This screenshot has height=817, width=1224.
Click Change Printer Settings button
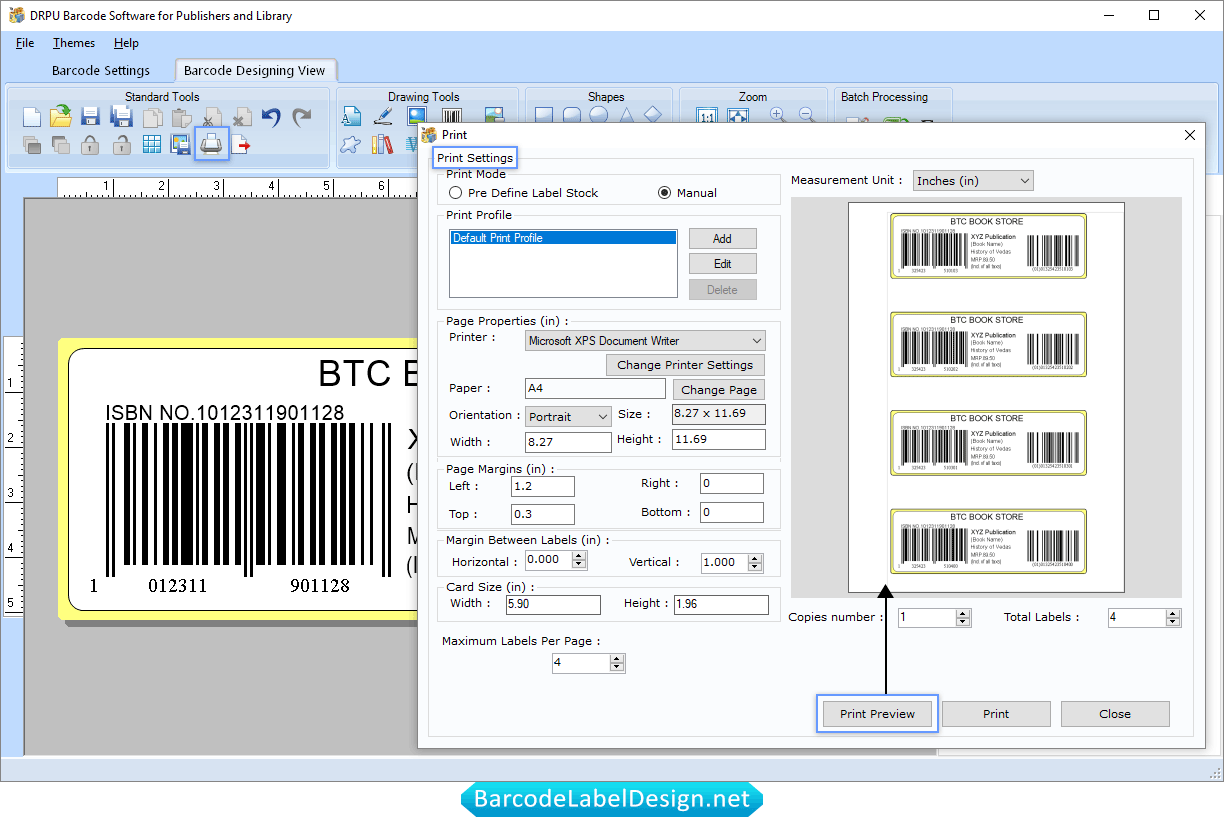point(685,365)
